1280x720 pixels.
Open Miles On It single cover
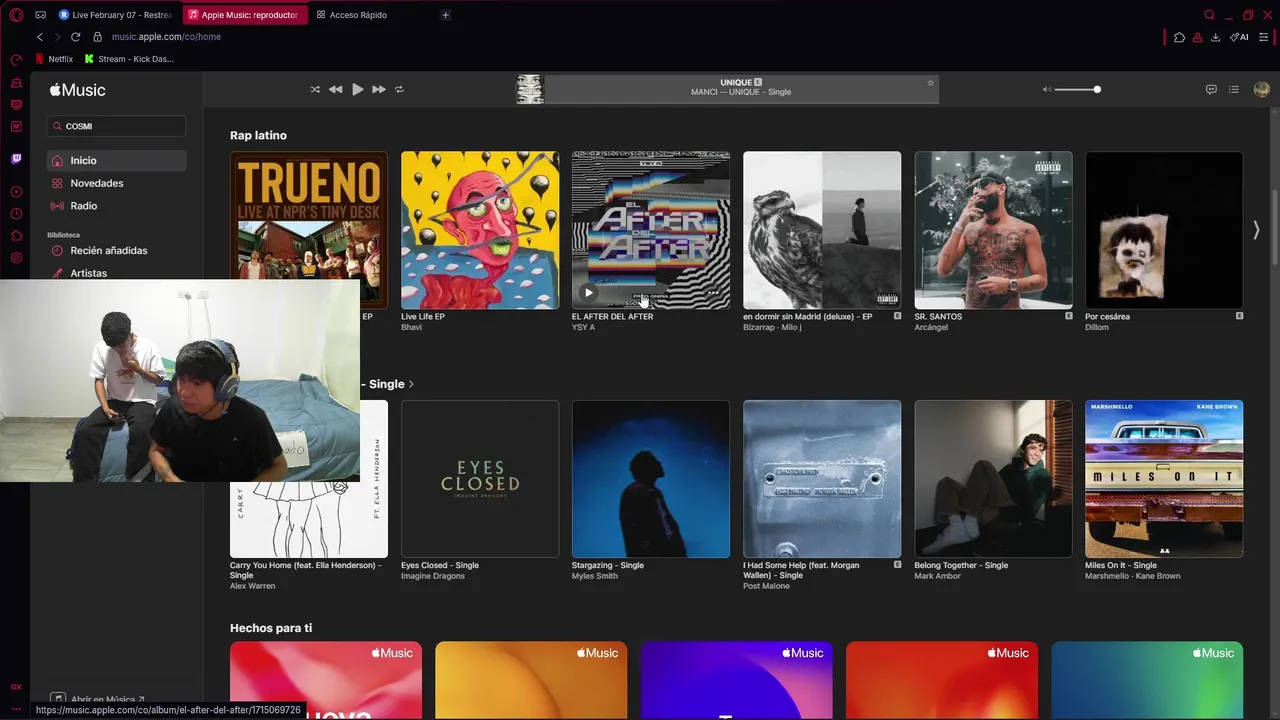[x=1164, y=479]
